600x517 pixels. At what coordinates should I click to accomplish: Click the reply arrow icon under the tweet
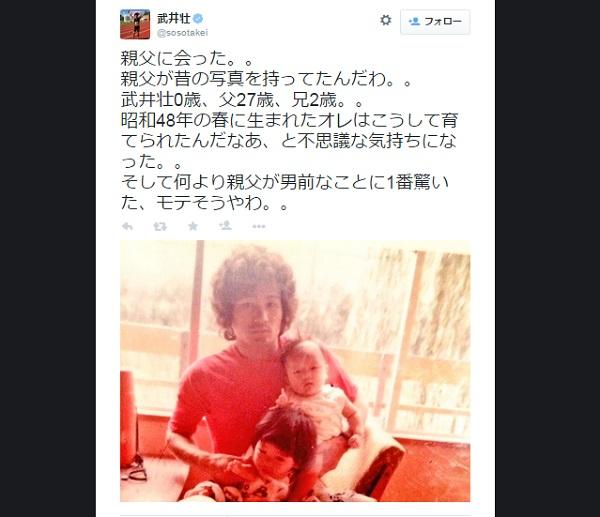(x=127, y=227)
